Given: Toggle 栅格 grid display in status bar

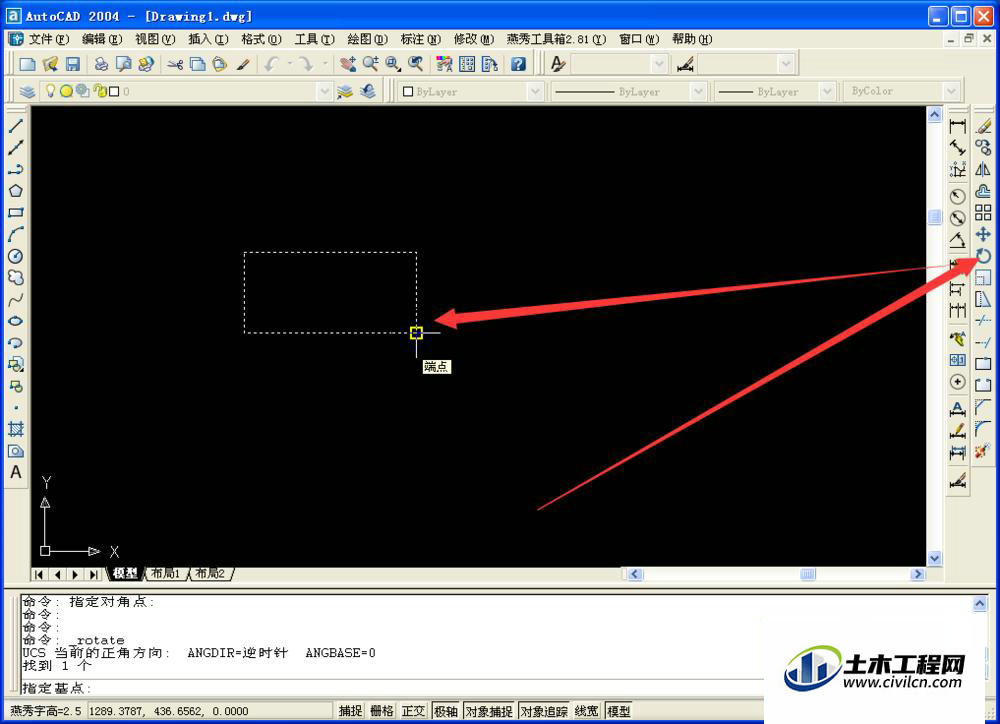Looking at the screenshot, I should point(381,711).
